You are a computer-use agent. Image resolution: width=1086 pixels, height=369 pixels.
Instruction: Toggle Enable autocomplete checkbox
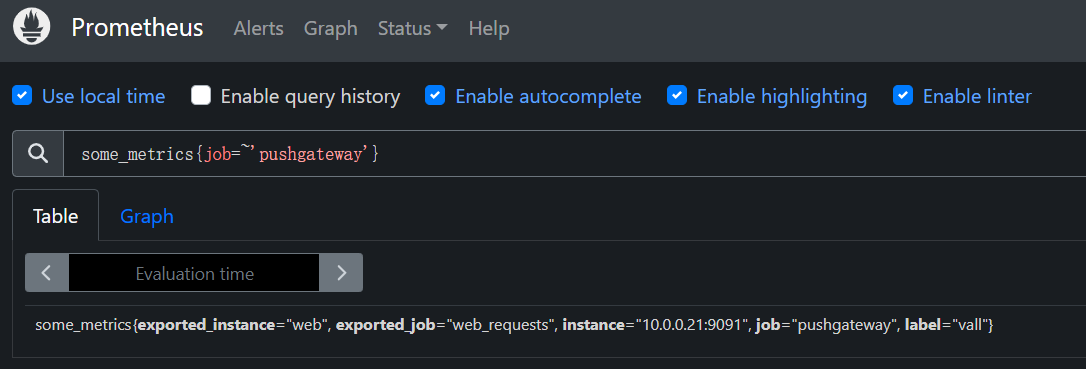pyautogui.click(x=435, y=96)
